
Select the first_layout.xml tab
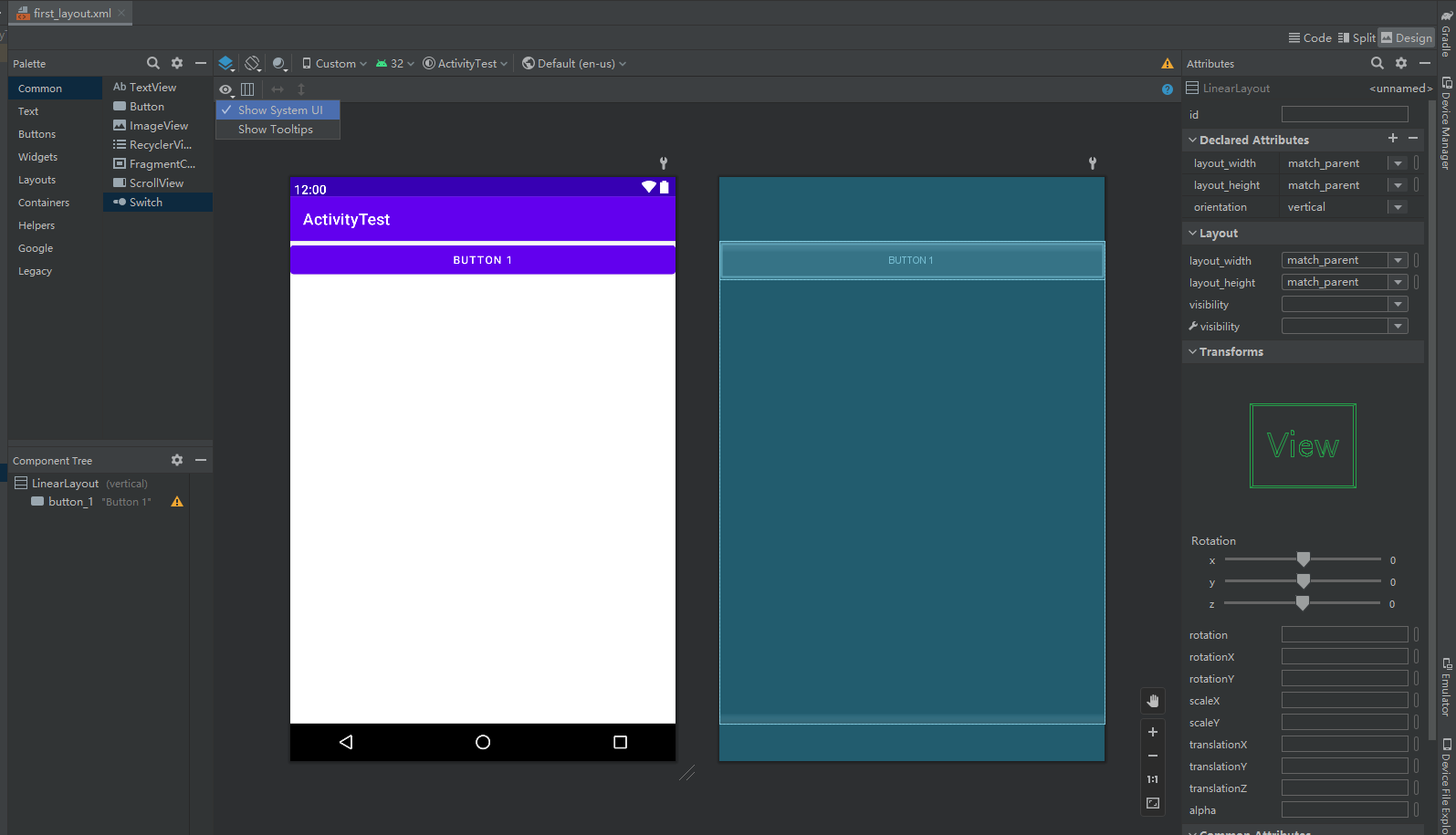point(71,13)
